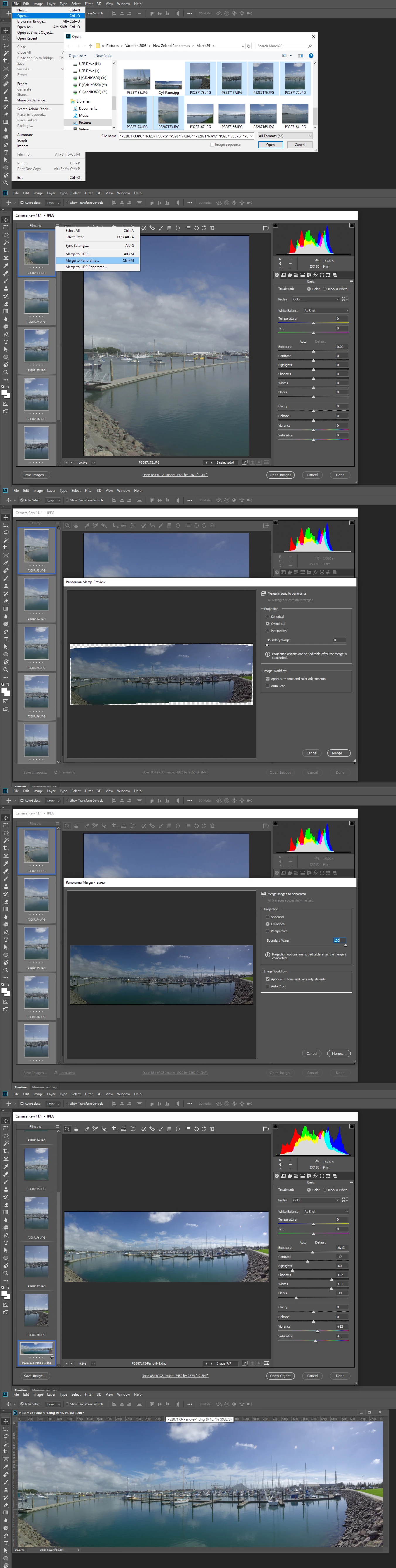Click Temperature slider in '6 selected/6' Camera Raw window
The image size is (396, 1568).
pyautogui.click(x=313, y=323)
